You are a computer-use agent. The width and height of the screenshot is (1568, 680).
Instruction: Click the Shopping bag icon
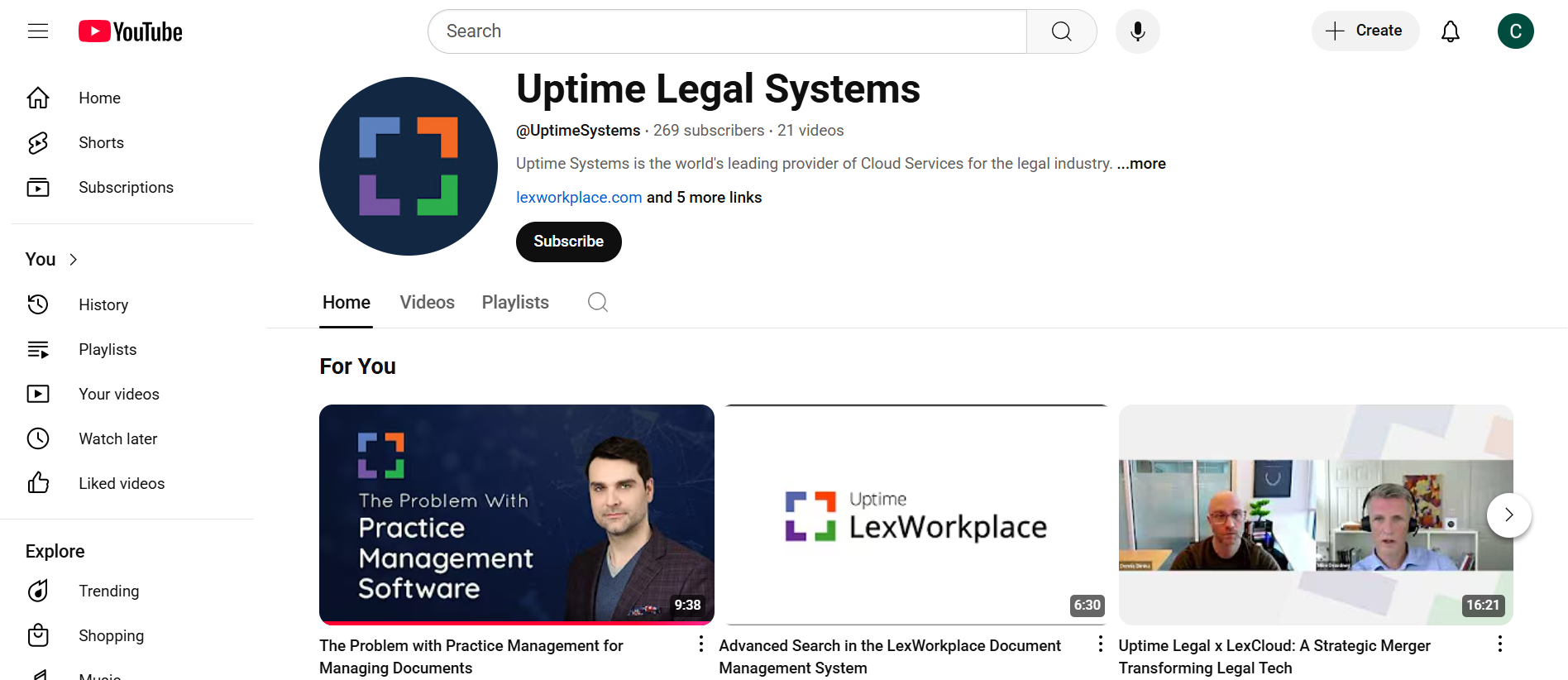38,635
